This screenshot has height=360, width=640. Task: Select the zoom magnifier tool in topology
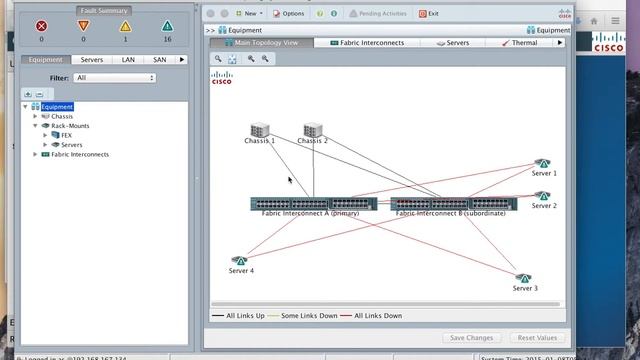[x=218, y=59]
